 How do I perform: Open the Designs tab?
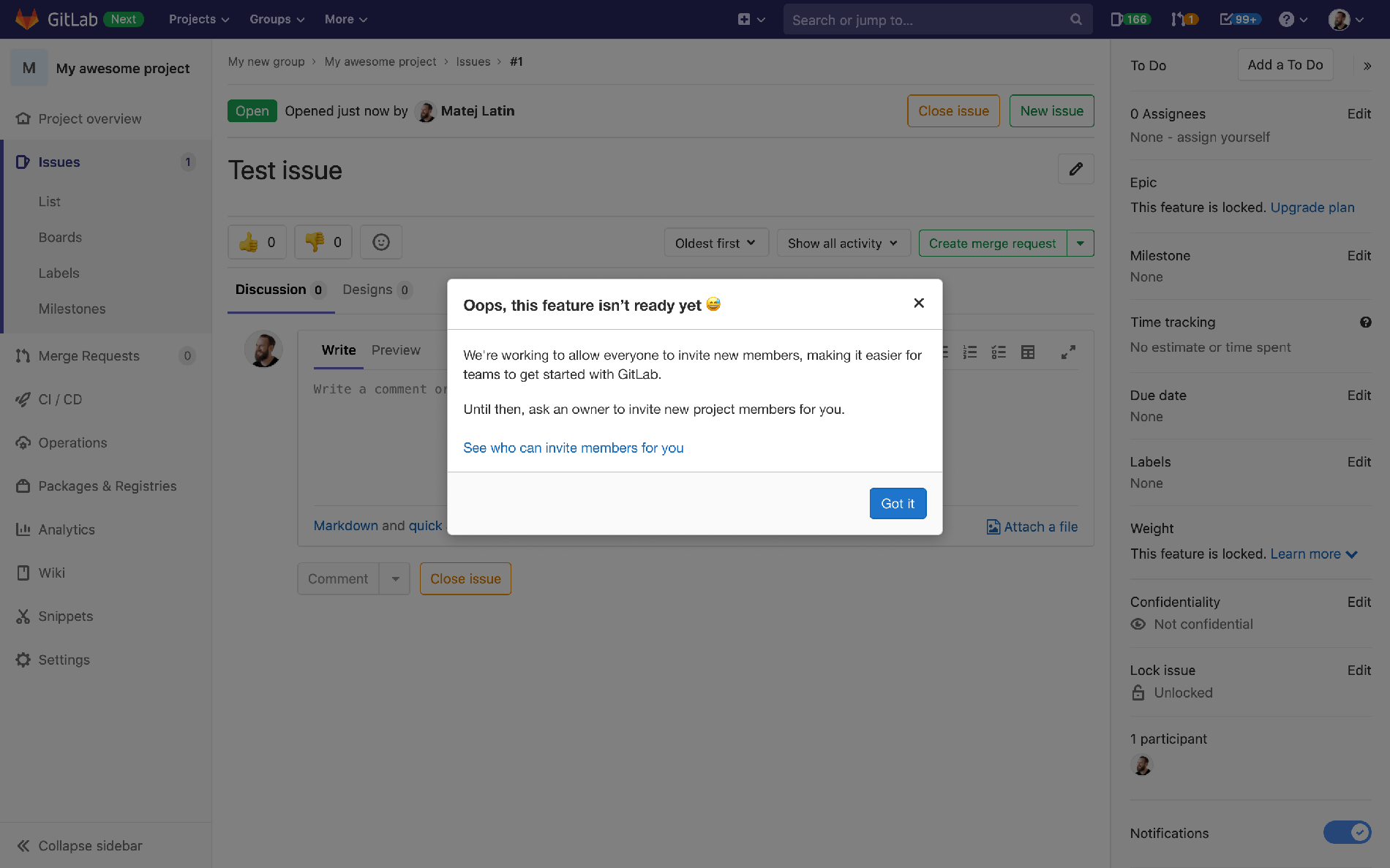tap(369, 290)
